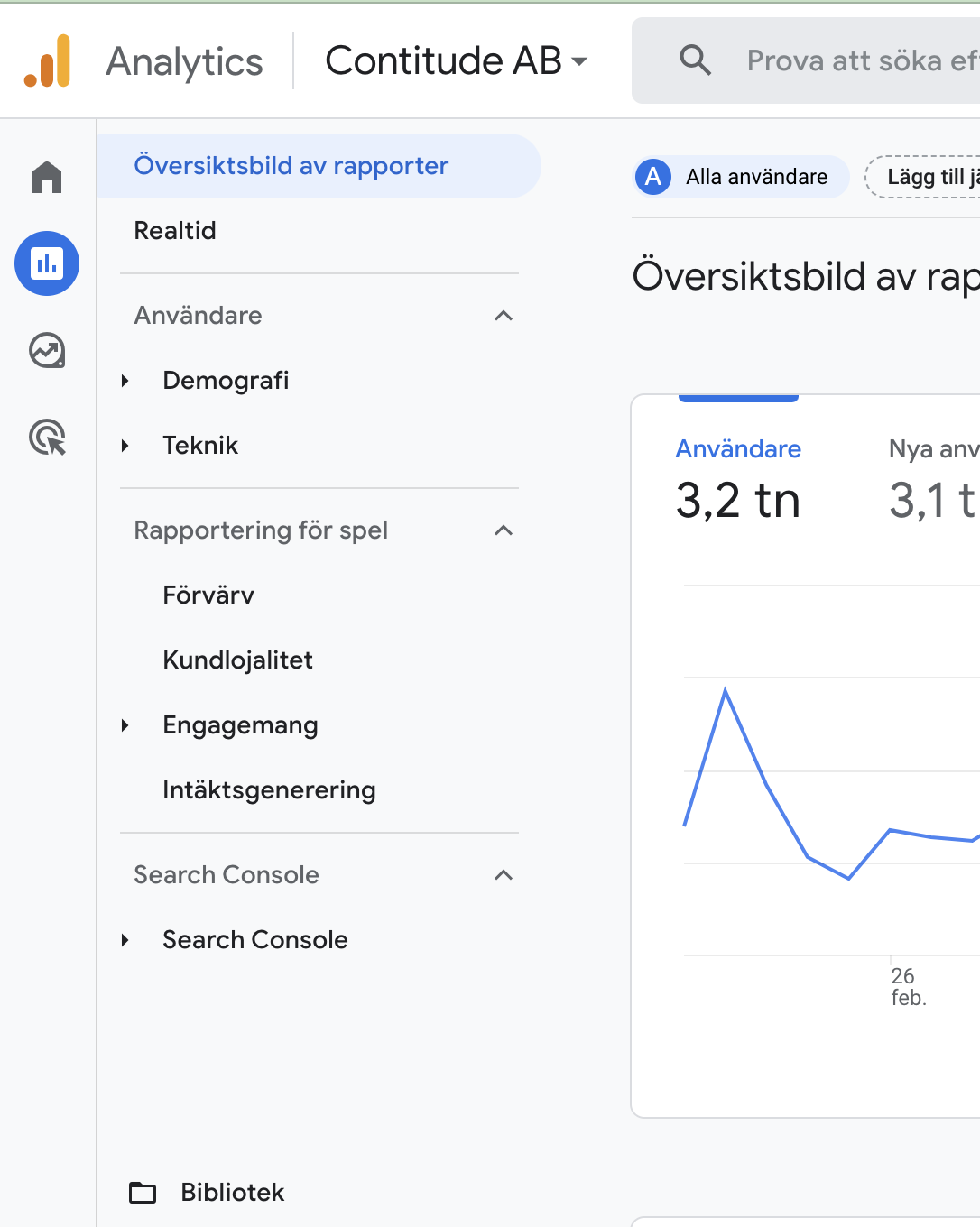Screen dimensions: 980x1227
Task: Open the Teknik reports
Action: point(200,446)
